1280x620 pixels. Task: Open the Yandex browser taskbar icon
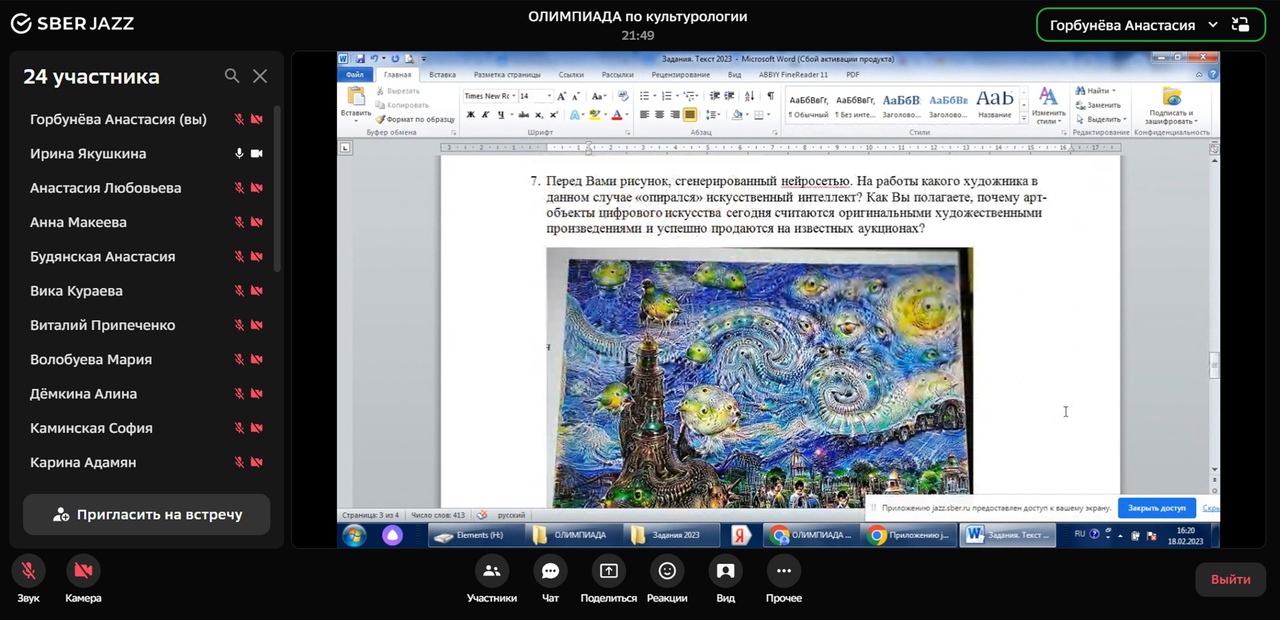(x=741, y=535)
